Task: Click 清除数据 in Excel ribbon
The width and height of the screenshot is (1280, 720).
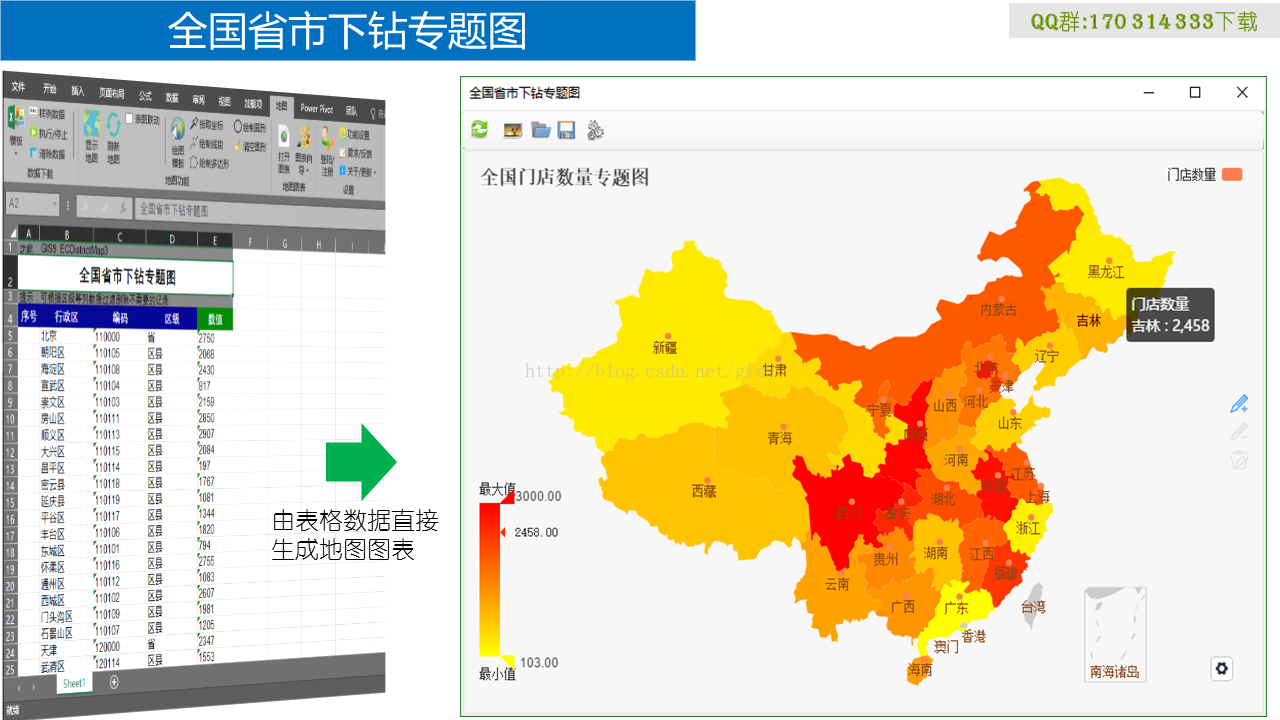Action: 47,153
